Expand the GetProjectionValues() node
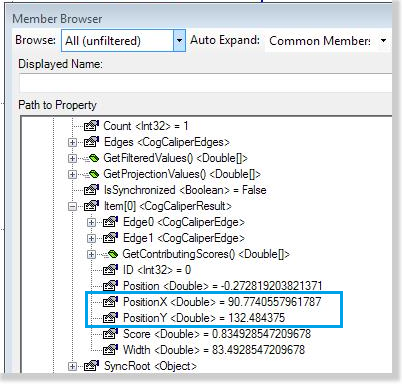 (72, 174)
